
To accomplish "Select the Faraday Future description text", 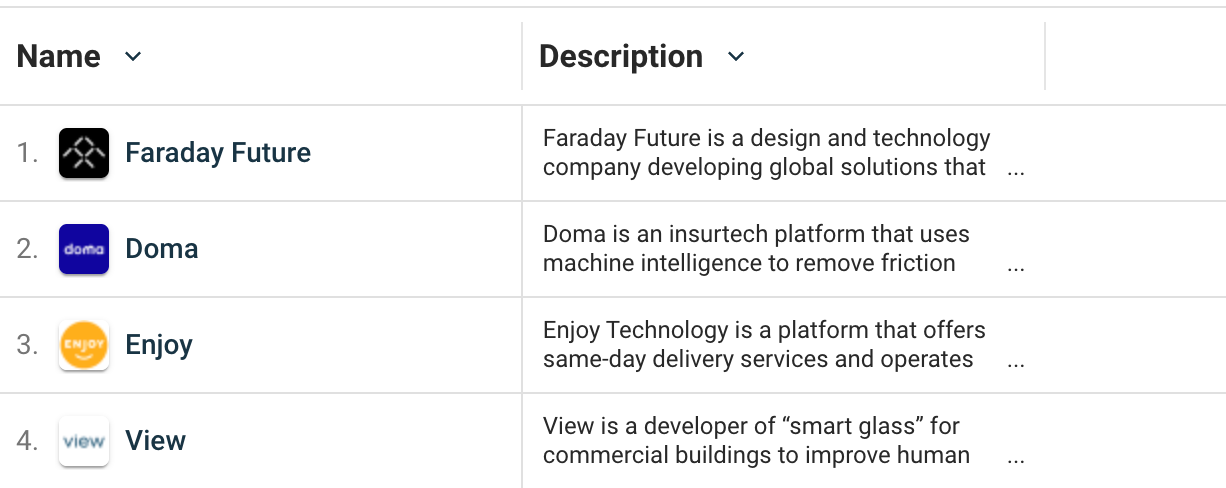I will coord(767,152).
